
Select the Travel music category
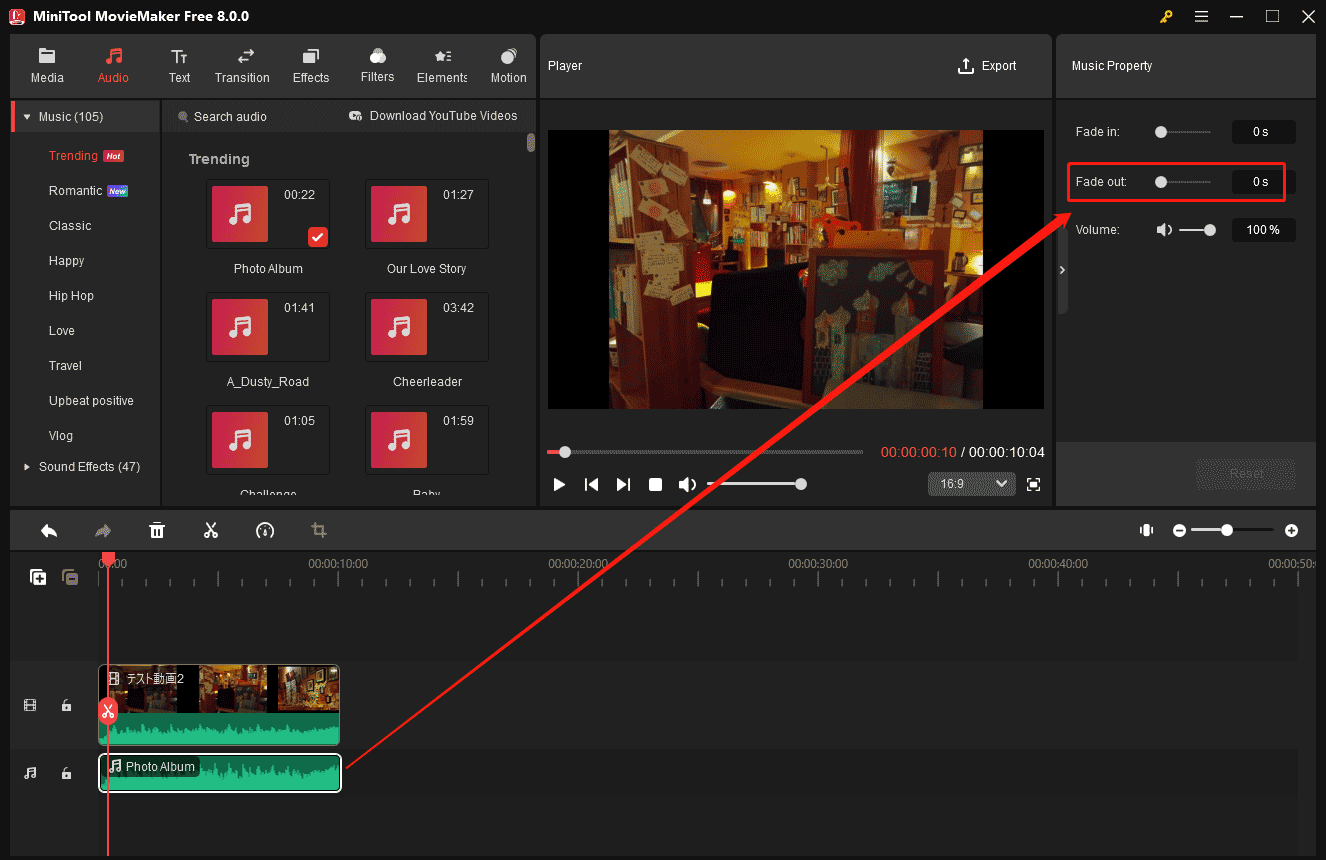(x=65, y=366)
